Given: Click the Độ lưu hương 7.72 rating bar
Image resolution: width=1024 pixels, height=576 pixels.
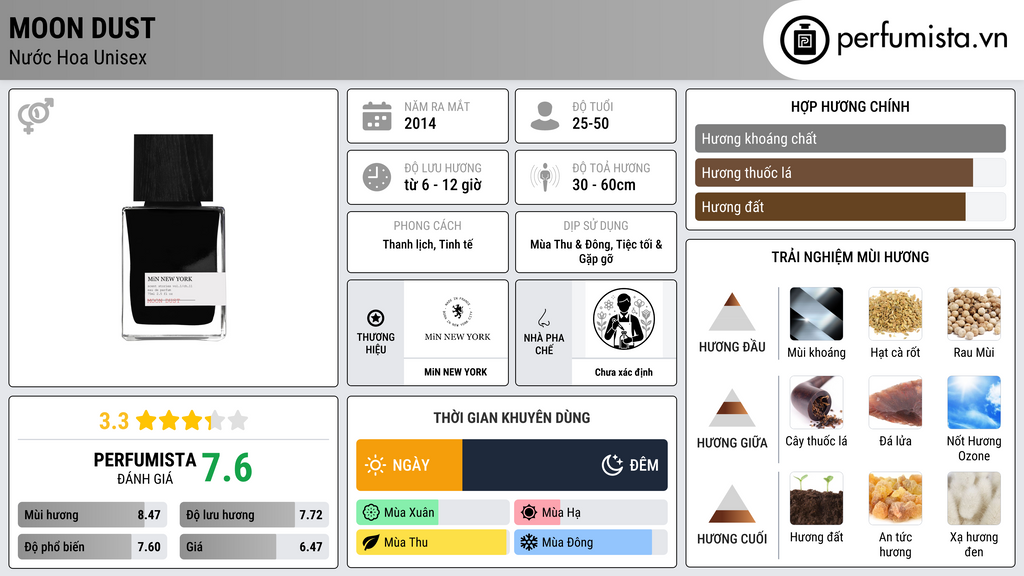Looking at the screenshot, I should pyautogui.click(x=254, y=515).
